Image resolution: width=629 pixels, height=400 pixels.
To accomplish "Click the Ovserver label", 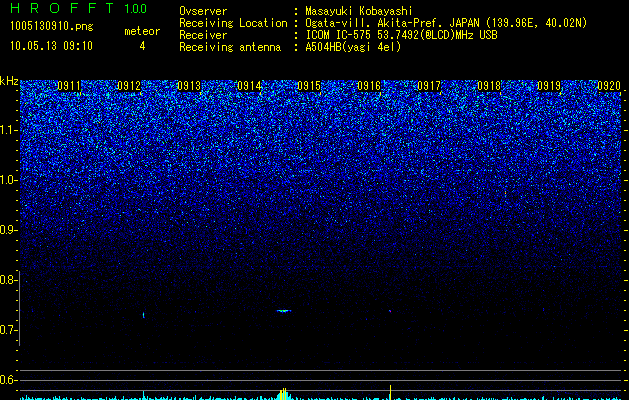I will tap(203, 11).
